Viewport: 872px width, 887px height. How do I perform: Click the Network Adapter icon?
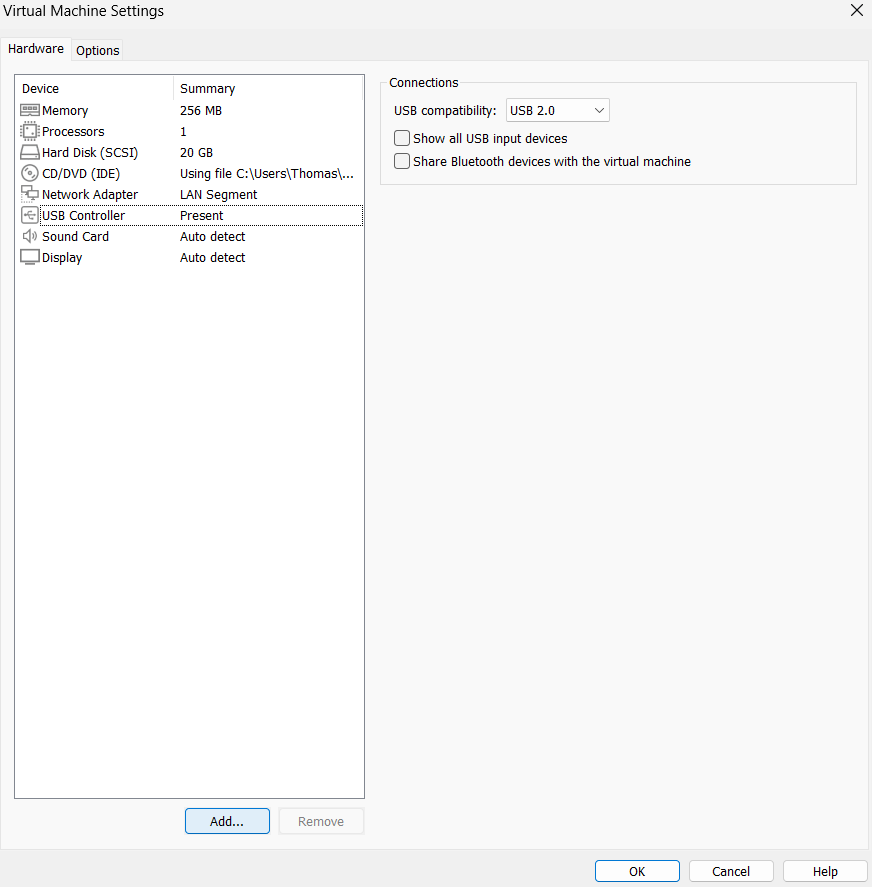coord(29,194)
